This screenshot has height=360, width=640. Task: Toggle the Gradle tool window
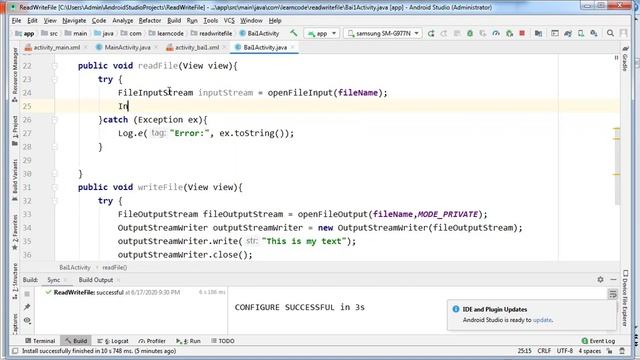[624, 59]
